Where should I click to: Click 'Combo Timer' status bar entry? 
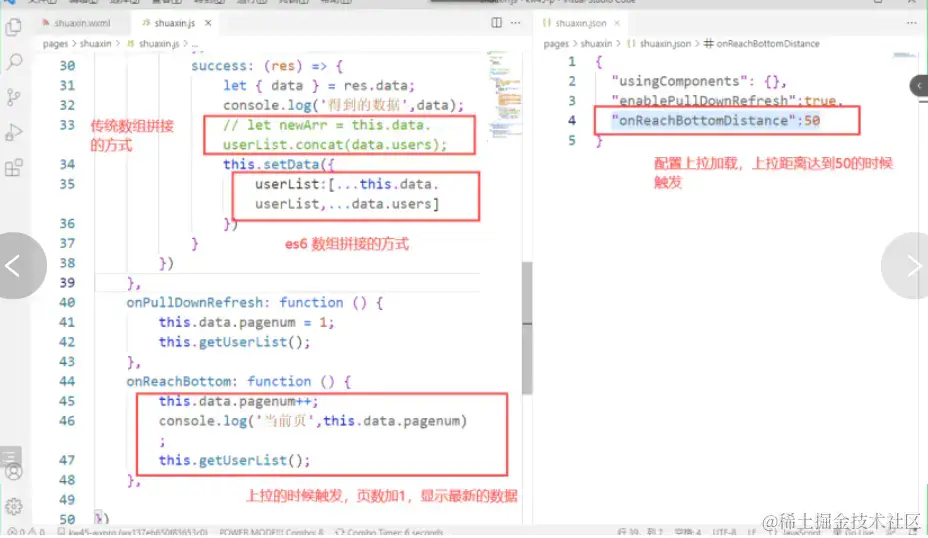pyautogui.click(x=389, y=531)
